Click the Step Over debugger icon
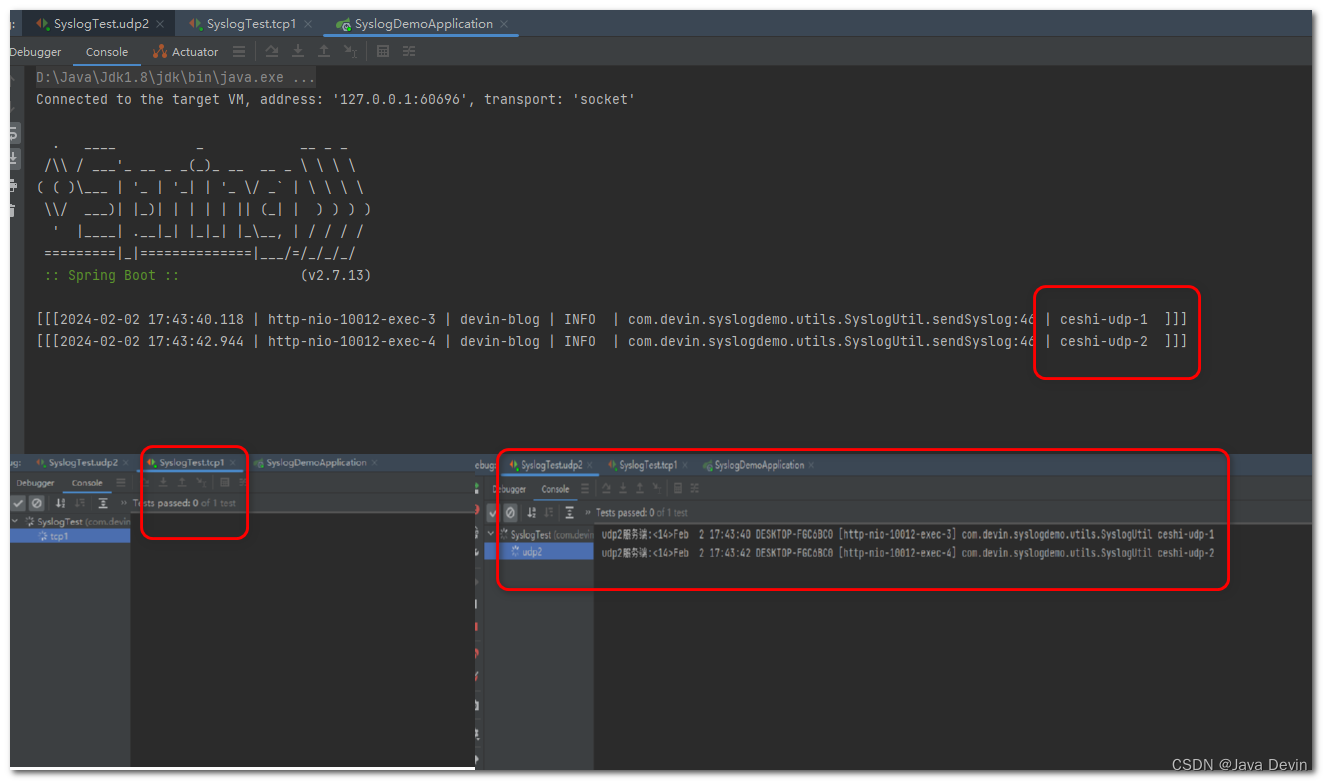Image resolution: width=1323 pixels, height=781 pixels. pos(272,52)
